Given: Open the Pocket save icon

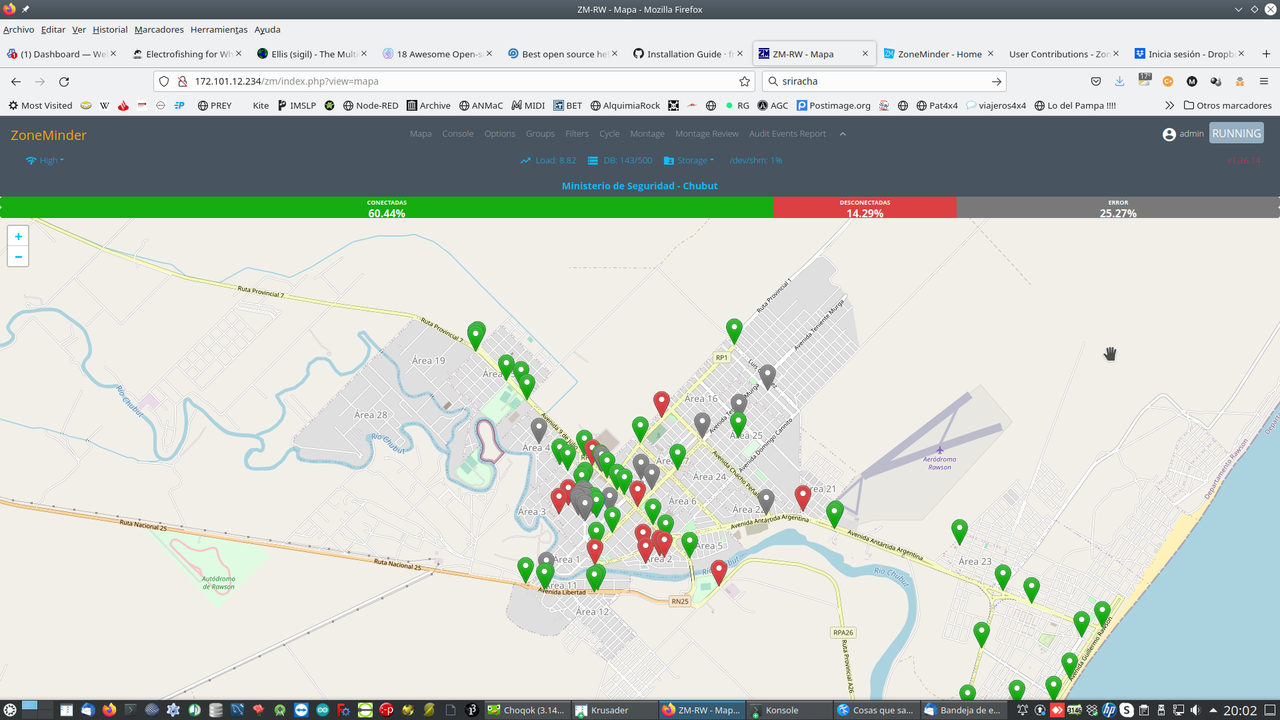Looking at the screenshot, I should pyautogui.click(x=1096, y=82).
